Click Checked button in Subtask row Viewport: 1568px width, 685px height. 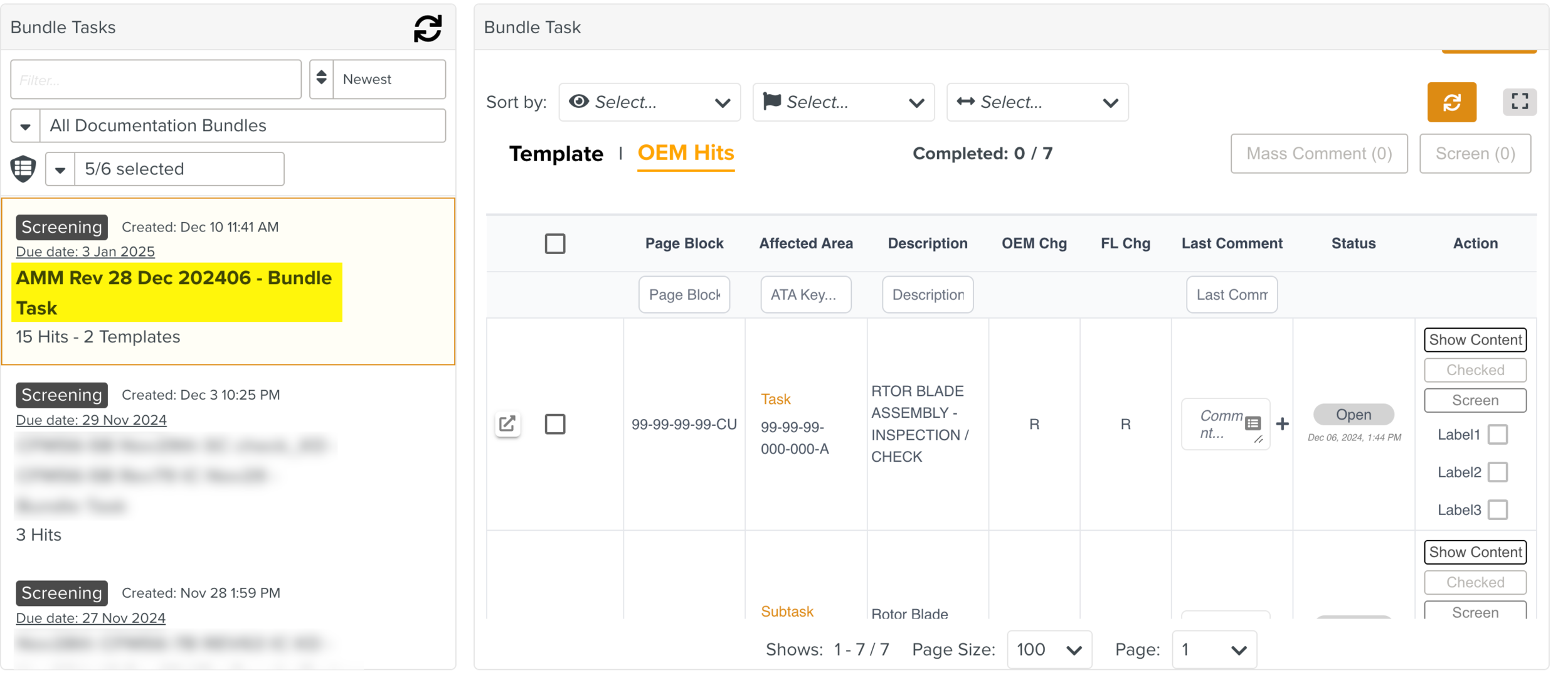click(1475, 582)
